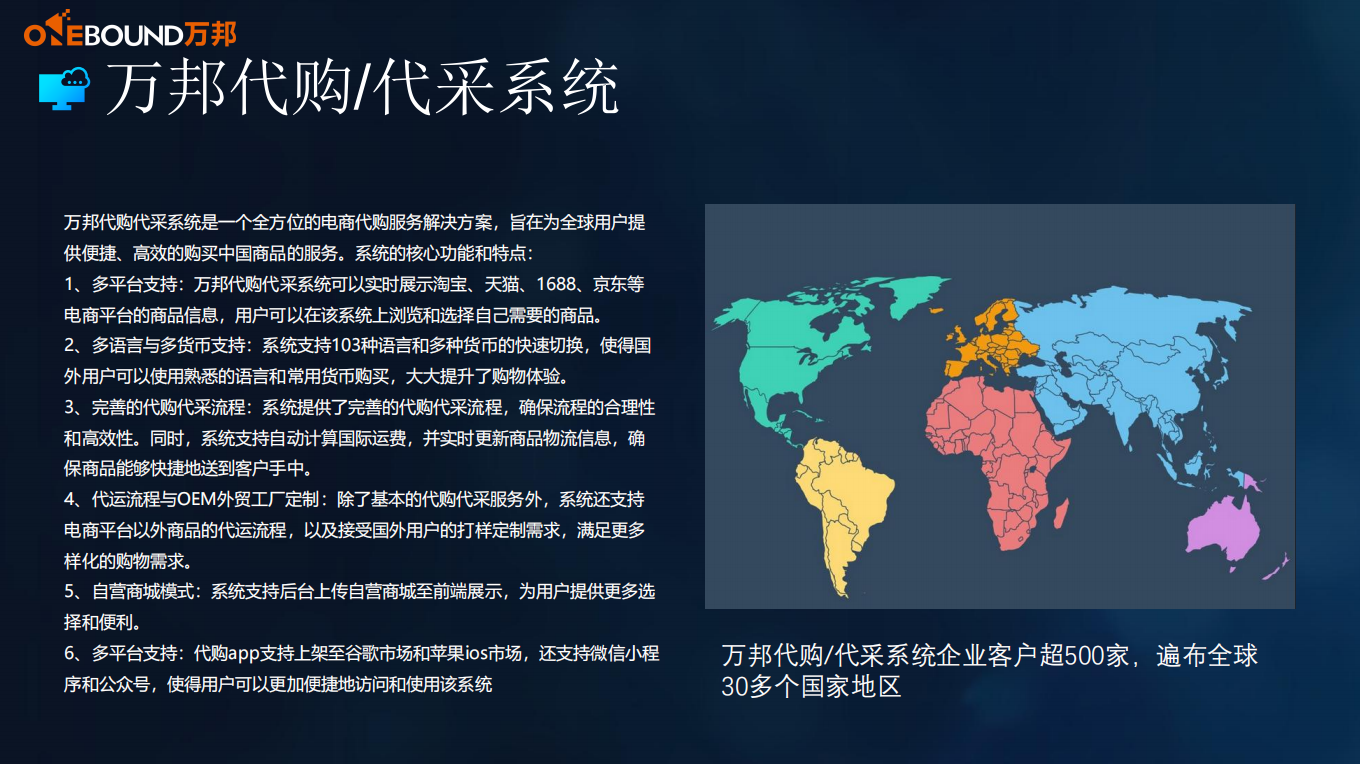The image size is (1360, 764).
Task: Click the paragraph starting 万邦代购代采系统是一个全方位
Action: 354,238
